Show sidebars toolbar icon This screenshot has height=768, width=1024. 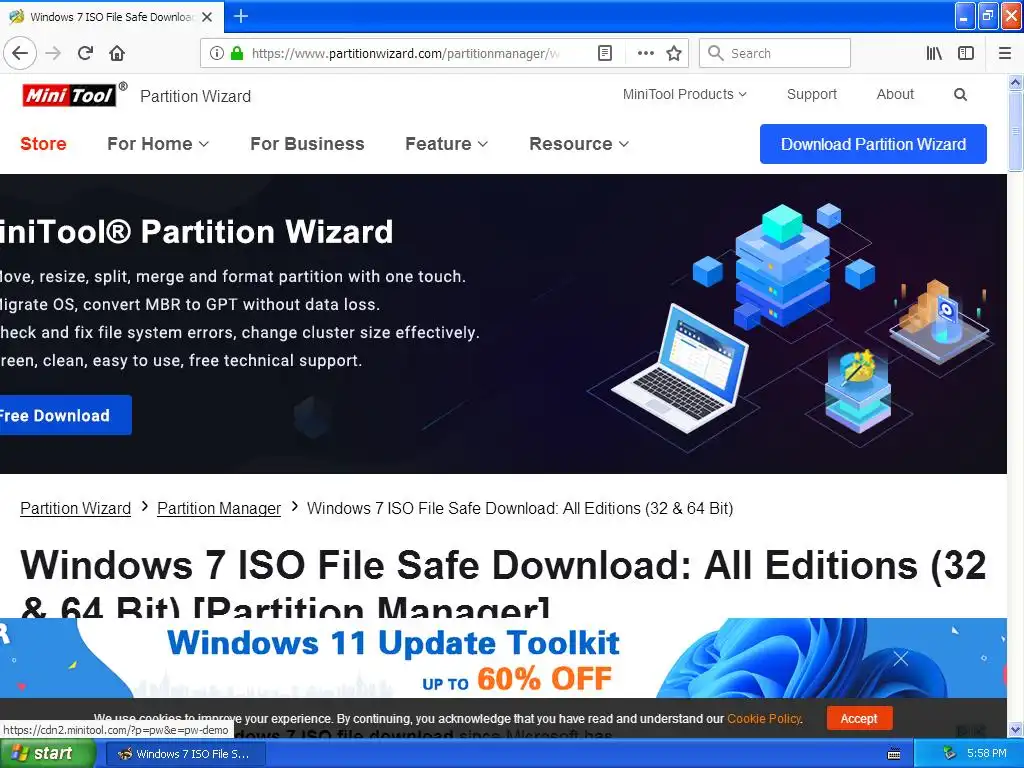click(x=966, y=53)
